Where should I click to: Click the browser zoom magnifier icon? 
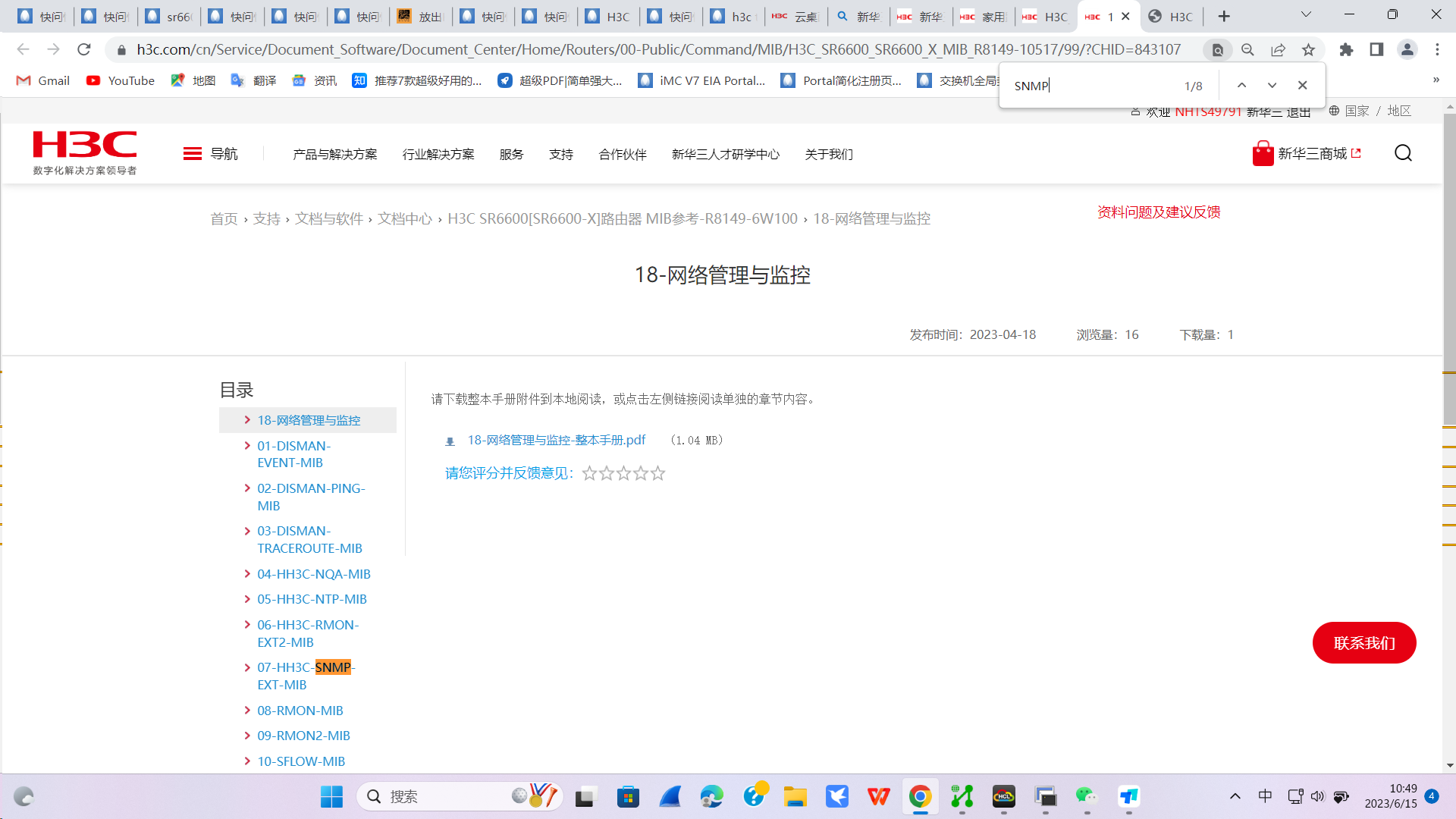[1247, 50]
